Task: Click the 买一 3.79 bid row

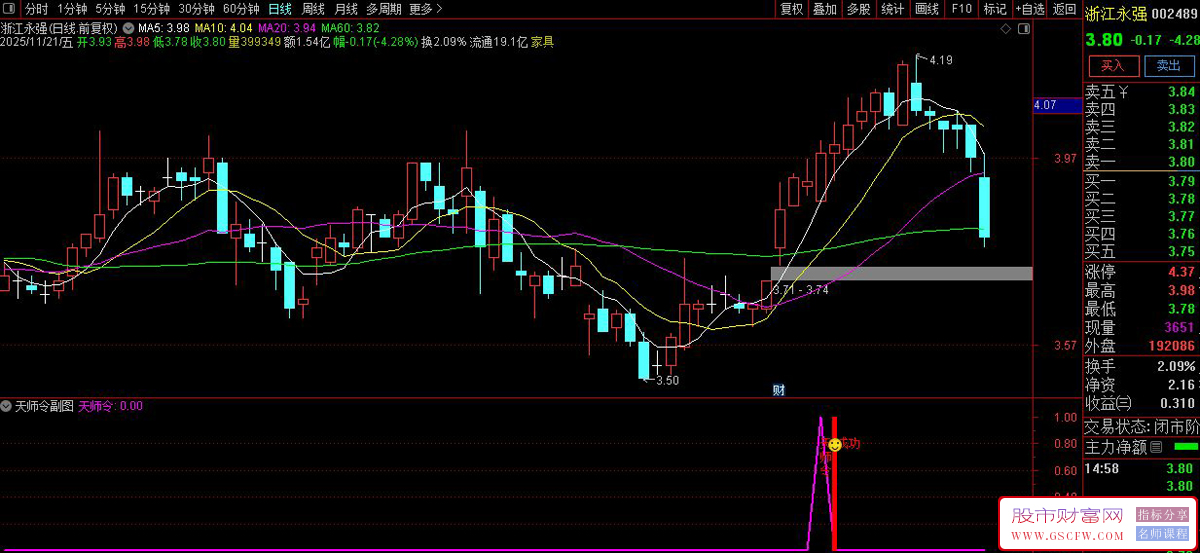Action: (x=1140, y=181)
